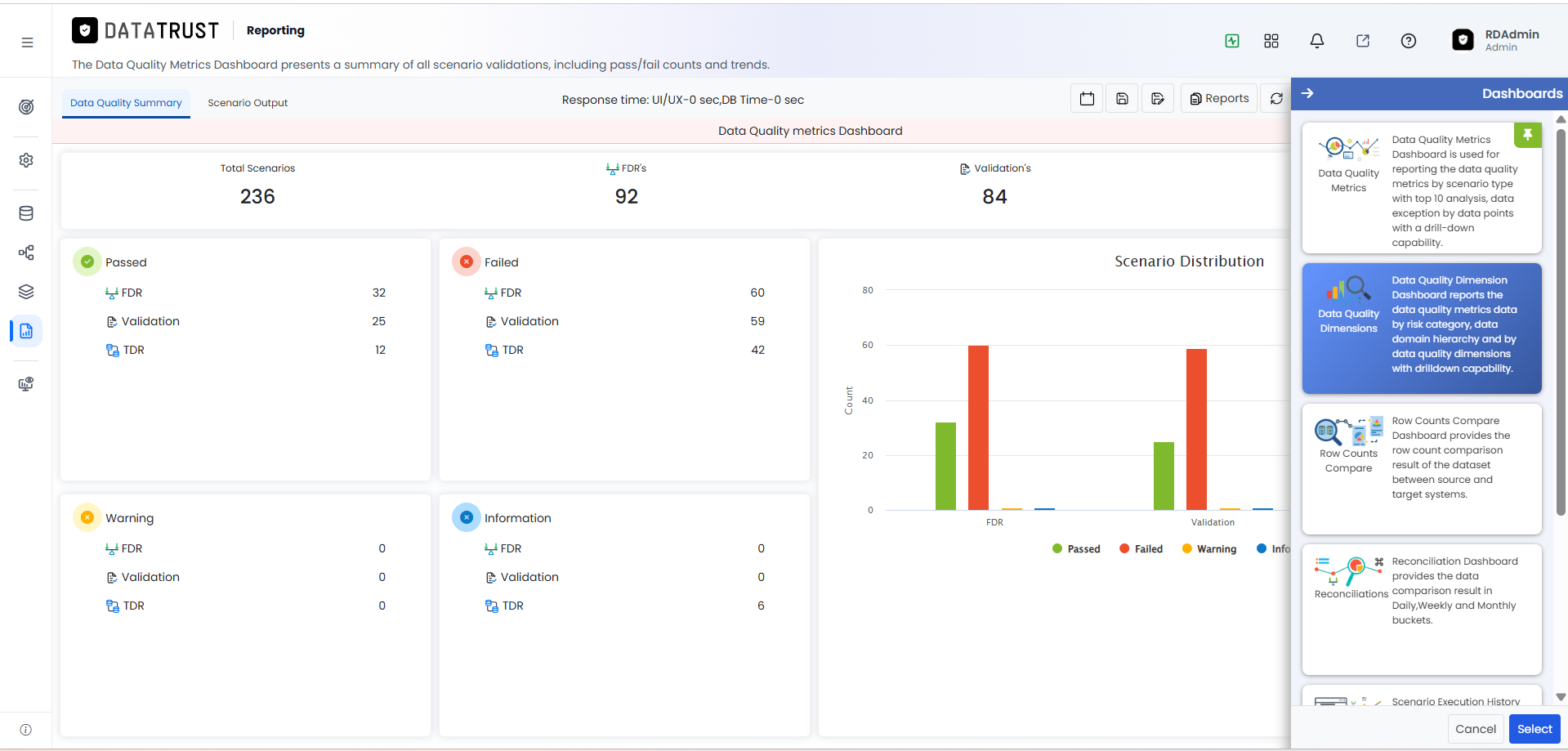Image resolution: width=1568 pixels, height=751 pixels.
Task: Click the blue Information status icon
Action: (x=467, y=517)
